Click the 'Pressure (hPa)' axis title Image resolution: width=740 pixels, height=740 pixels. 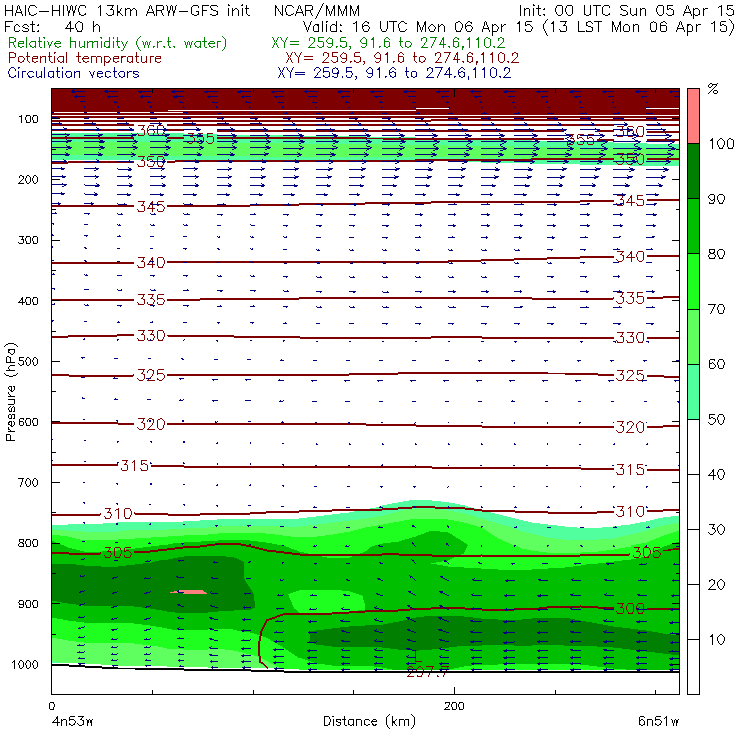pyautogui.click(x=10, y=392)
